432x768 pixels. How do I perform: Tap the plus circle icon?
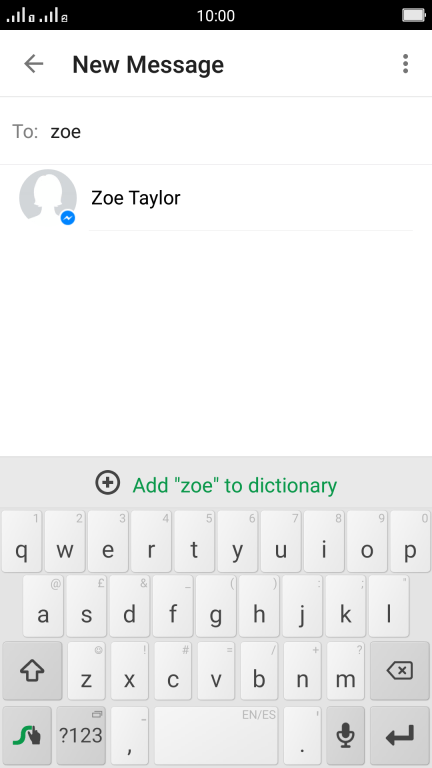107,482
